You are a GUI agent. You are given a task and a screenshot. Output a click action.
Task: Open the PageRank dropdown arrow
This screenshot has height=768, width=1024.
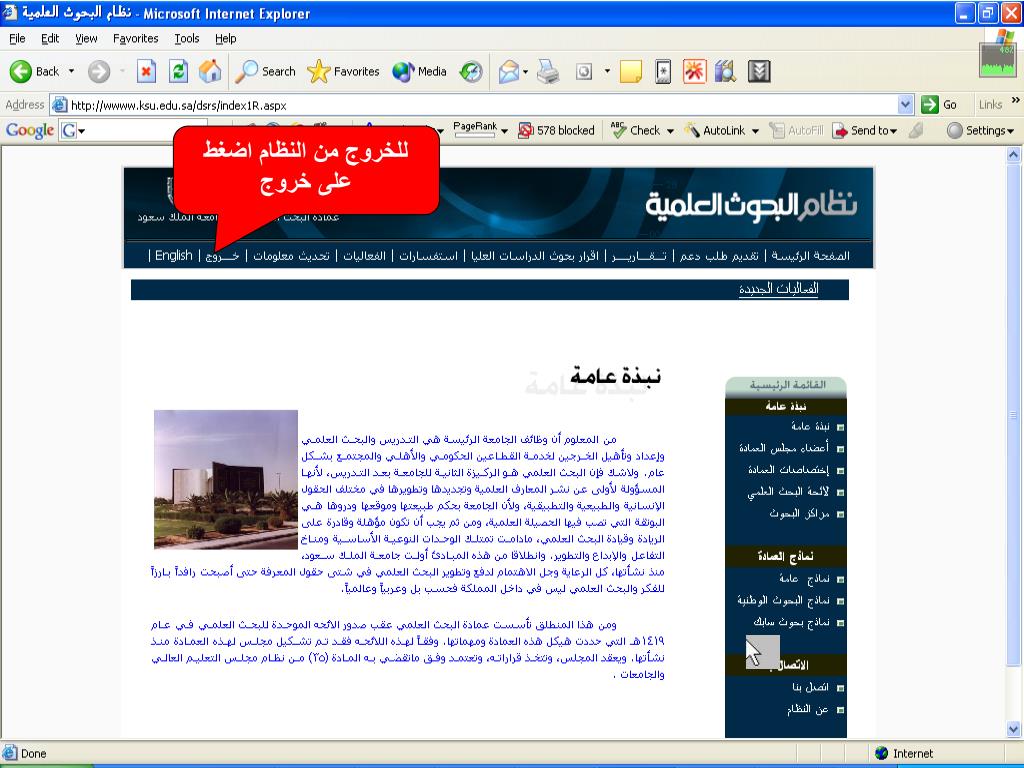[x=504, y=131]
